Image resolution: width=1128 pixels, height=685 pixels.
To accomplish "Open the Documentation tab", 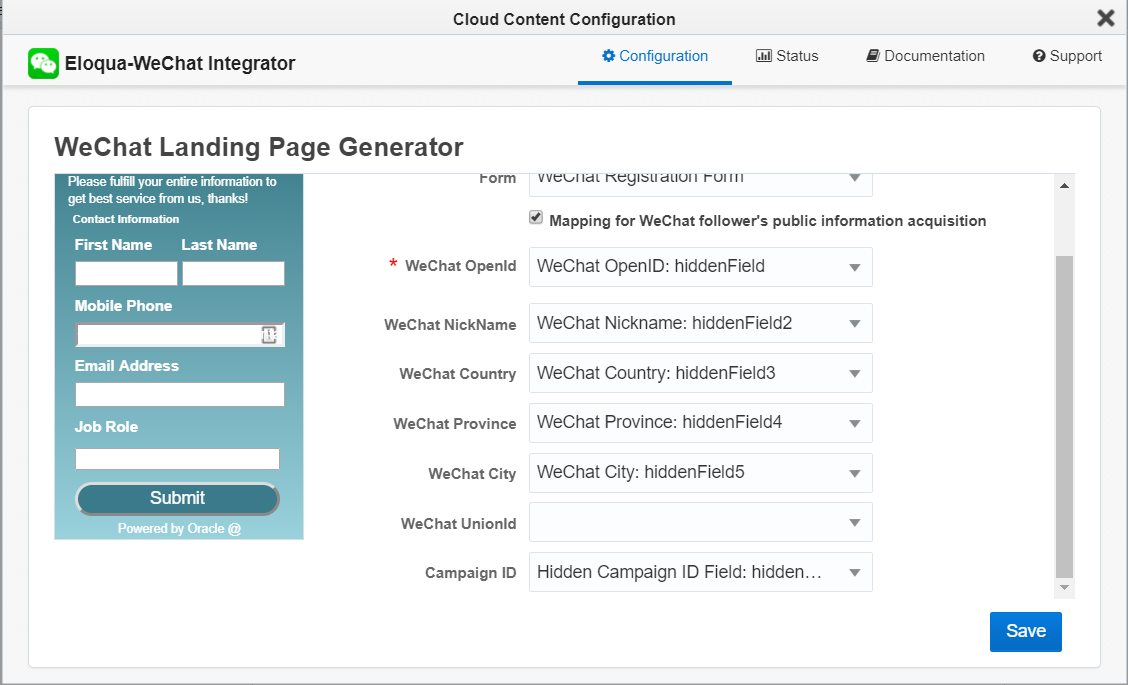I will pyautogui.click(x=925, y=56).
